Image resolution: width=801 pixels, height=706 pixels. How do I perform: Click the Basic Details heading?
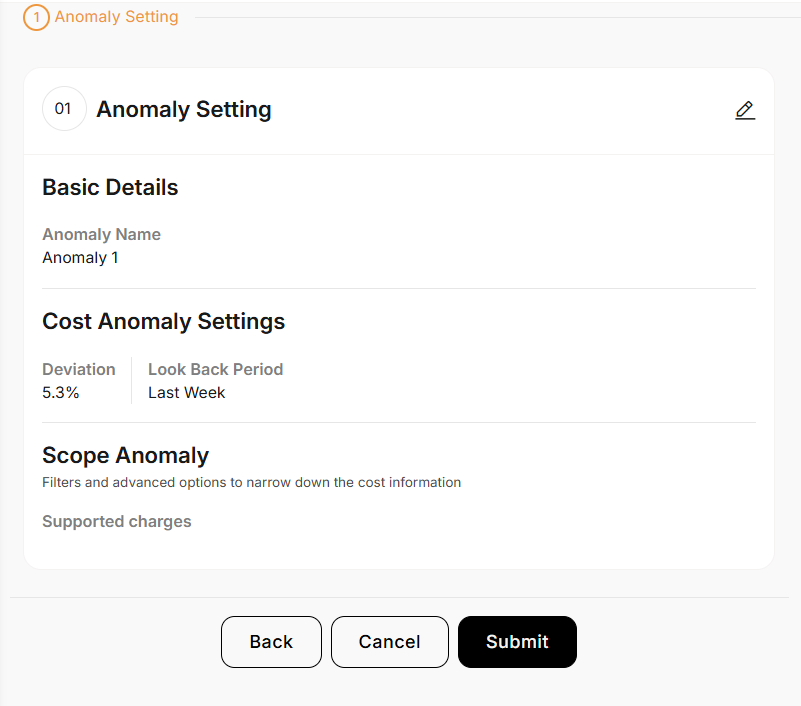[x=110, y=187]
